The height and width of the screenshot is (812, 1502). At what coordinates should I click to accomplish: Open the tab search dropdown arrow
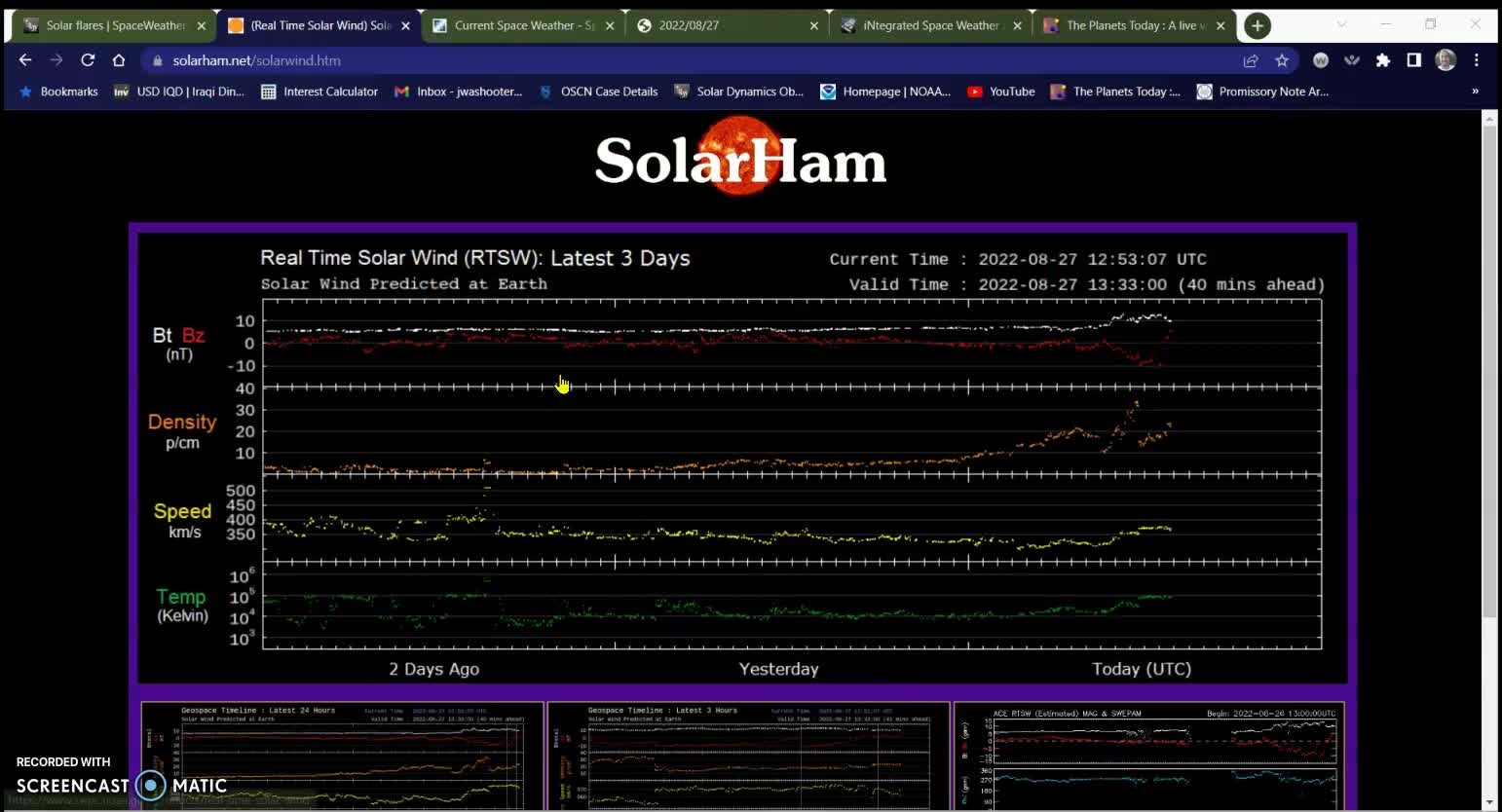(1341, 24)
